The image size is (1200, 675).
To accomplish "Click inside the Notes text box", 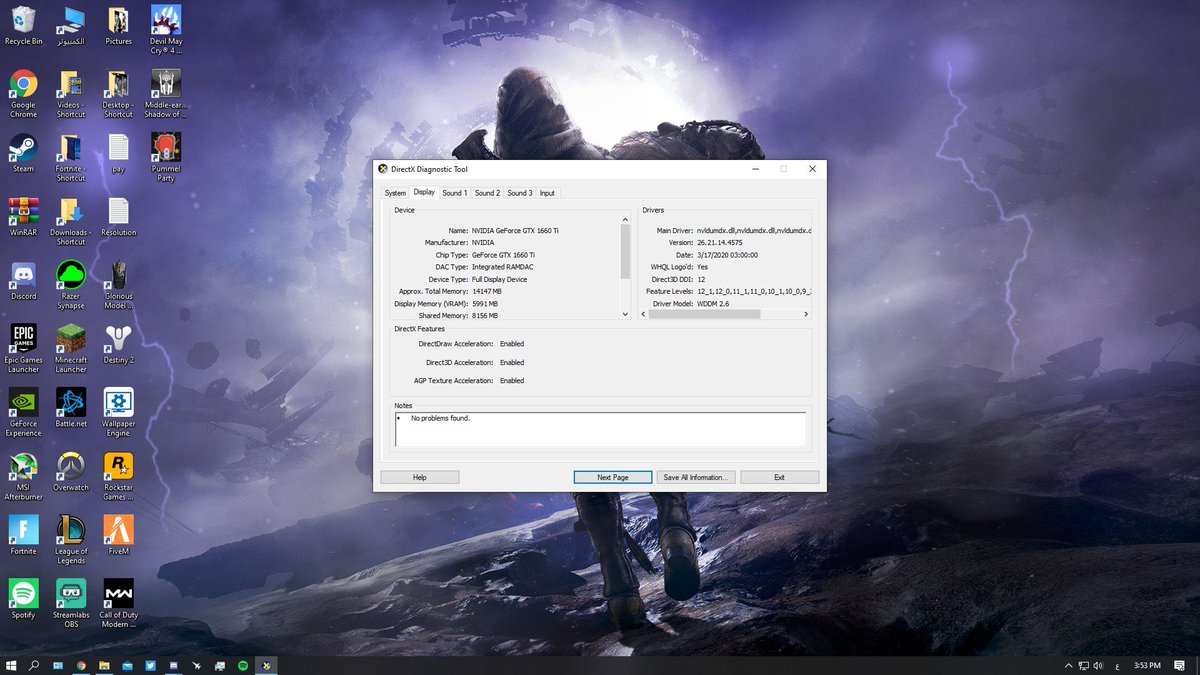I will [x=600, y=429].
